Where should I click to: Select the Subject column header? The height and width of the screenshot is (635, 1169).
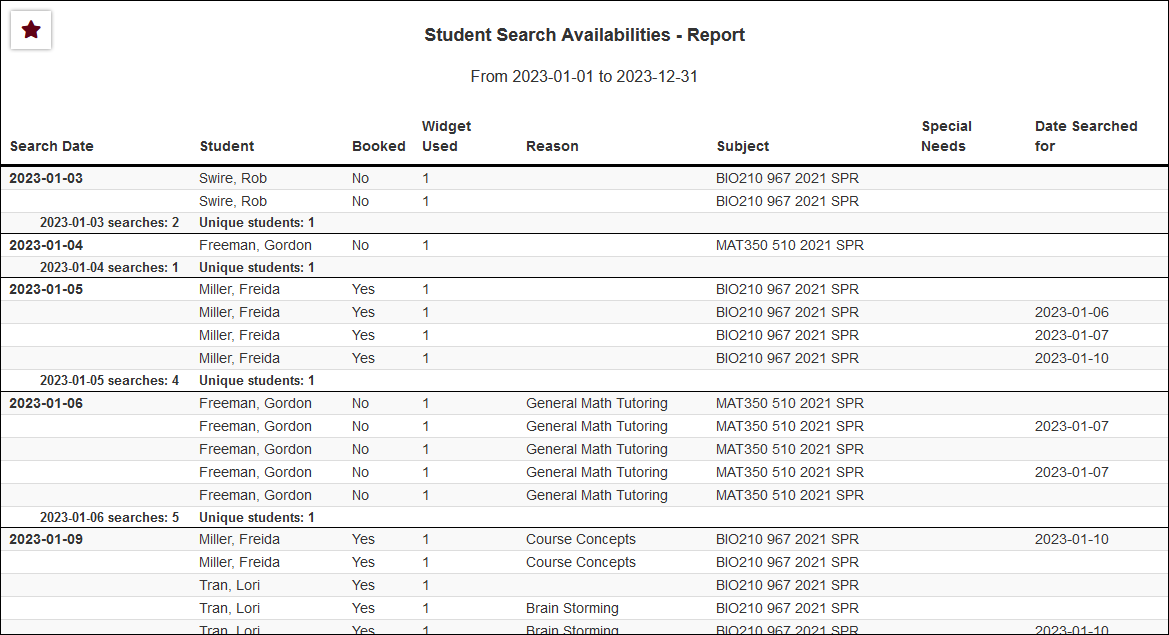pyautogui.click(x=743, y=146)
